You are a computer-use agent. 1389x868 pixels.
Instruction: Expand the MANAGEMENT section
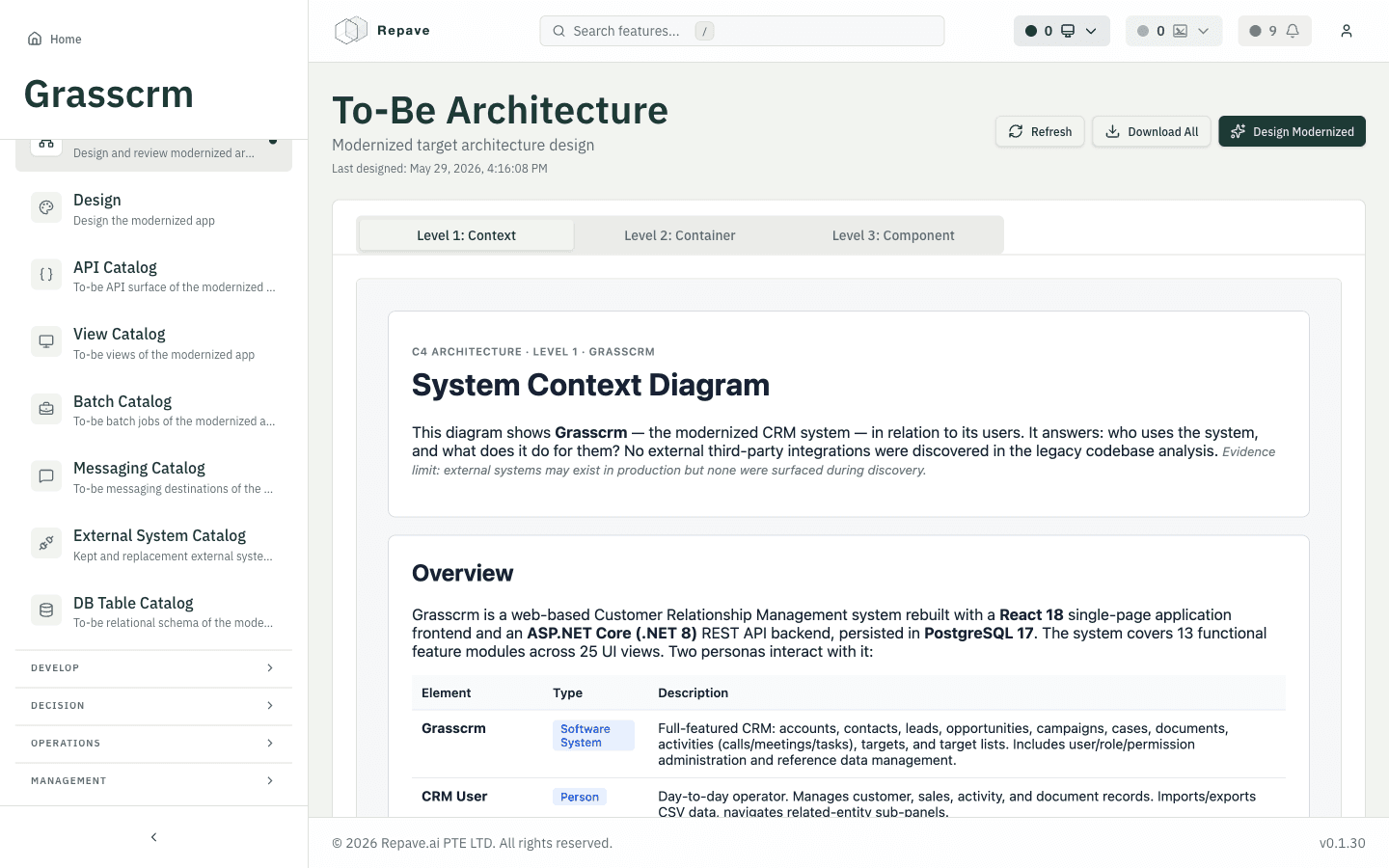point(153,780)
